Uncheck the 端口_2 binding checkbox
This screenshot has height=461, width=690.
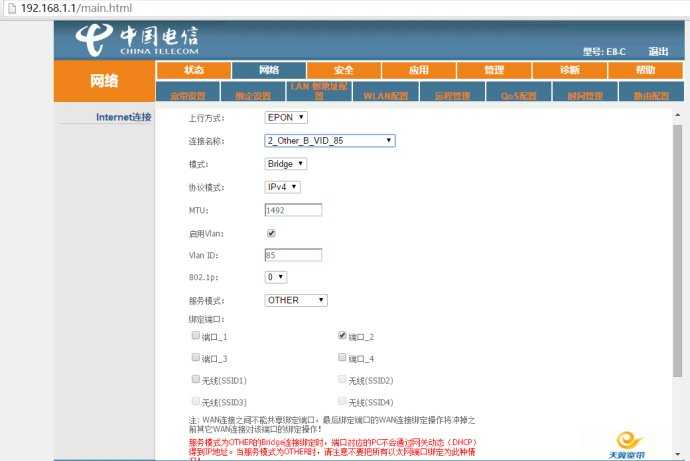342,336
